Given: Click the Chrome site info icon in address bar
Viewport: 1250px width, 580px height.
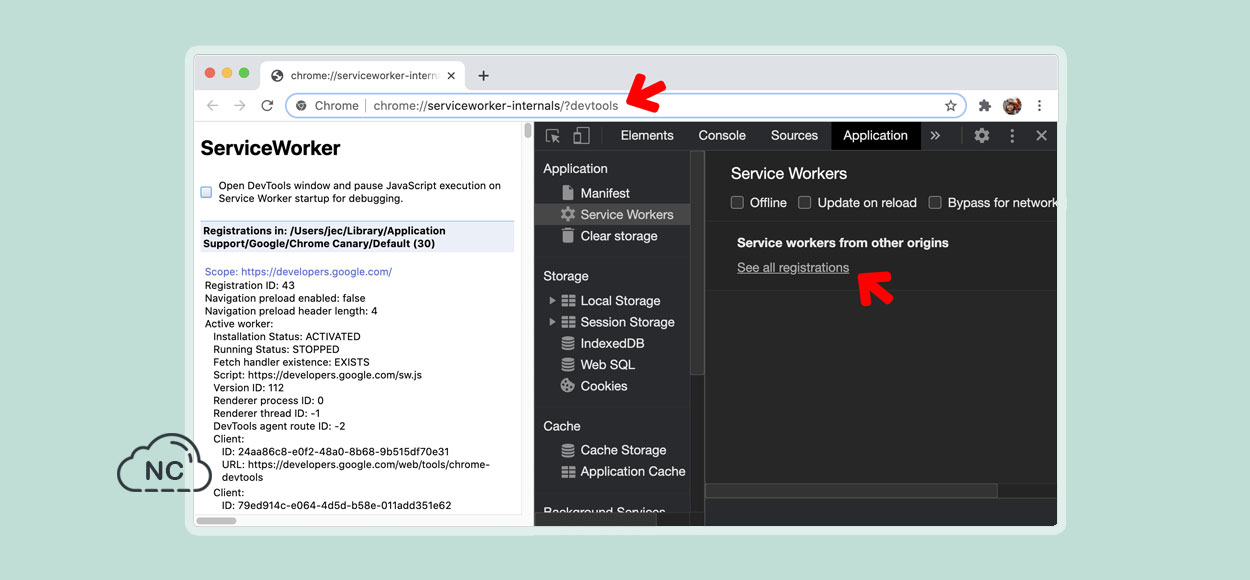Looking at the screenshot, I should point(301,106).
